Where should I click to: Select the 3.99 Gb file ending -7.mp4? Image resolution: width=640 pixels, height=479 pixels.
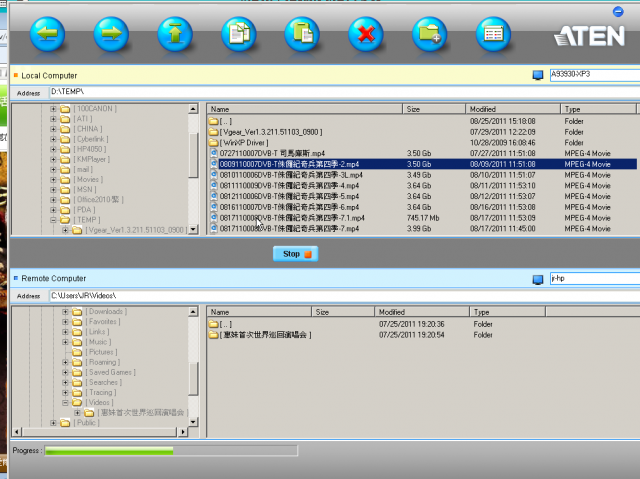[422, 228]
